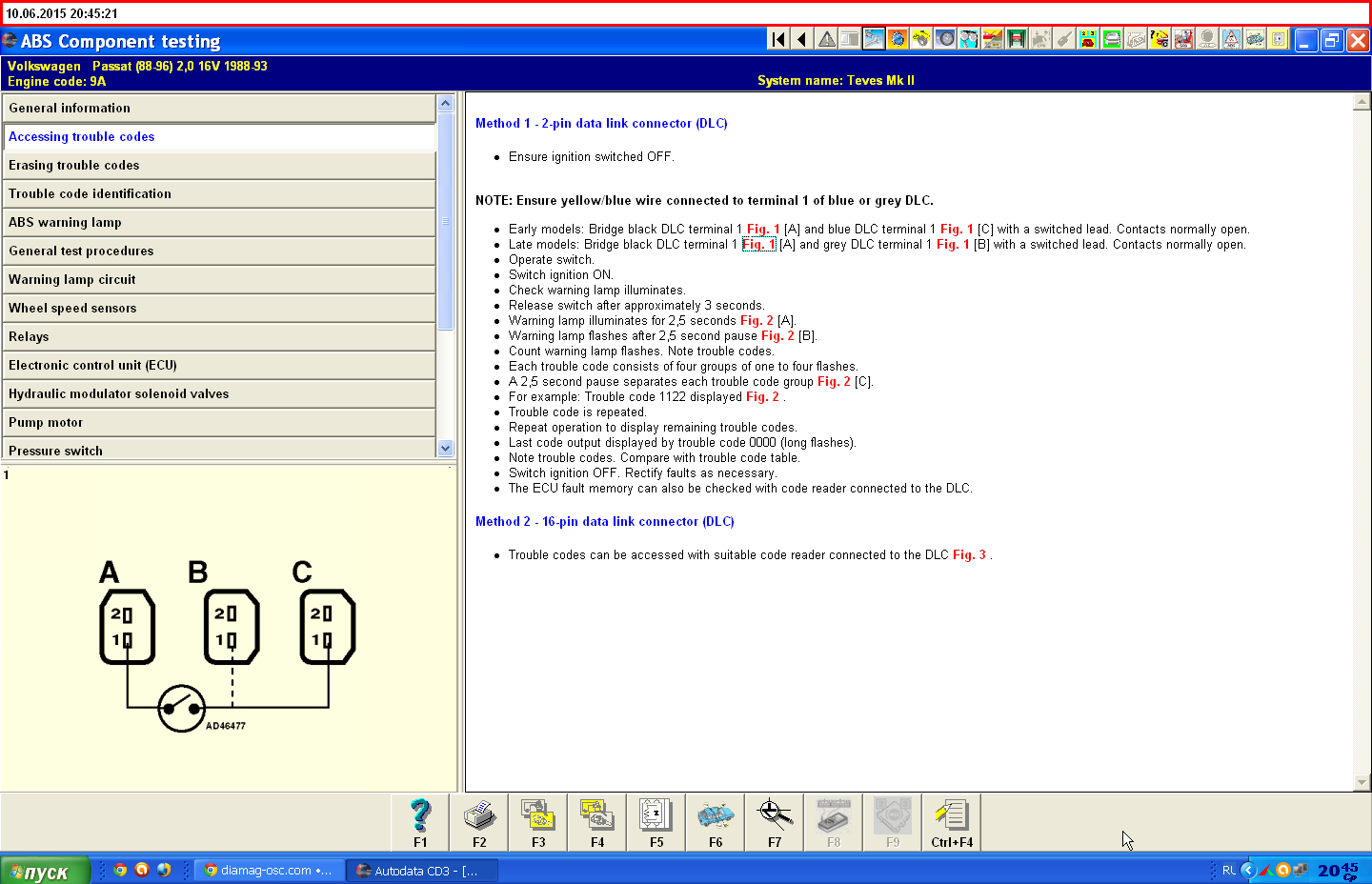Open Fig. 1 link before [A] in Early models
The height and width of the screenshot is (884, 1372).
763,229
